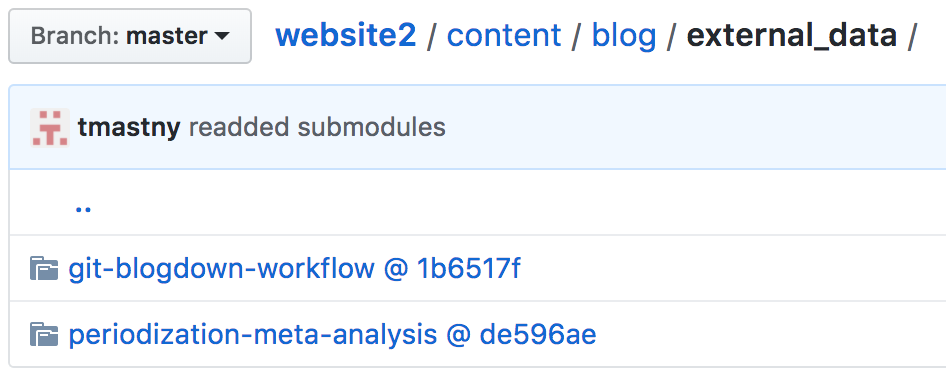Open the periodization-meta-analysis submodule
This screenshot has width=946, height=380.
(253, 334)
